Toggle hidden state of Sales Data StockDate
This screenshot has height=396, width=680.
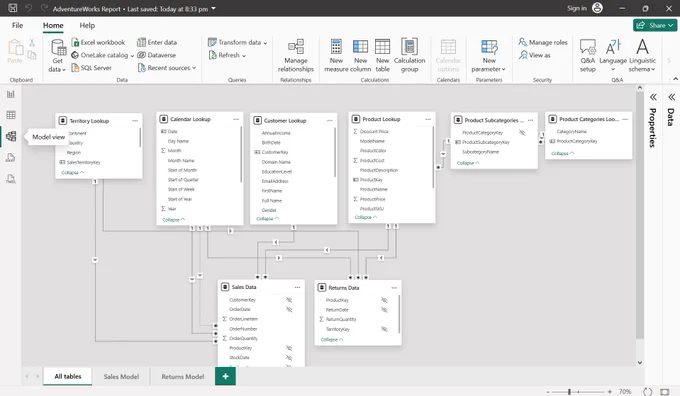[289, 357]
